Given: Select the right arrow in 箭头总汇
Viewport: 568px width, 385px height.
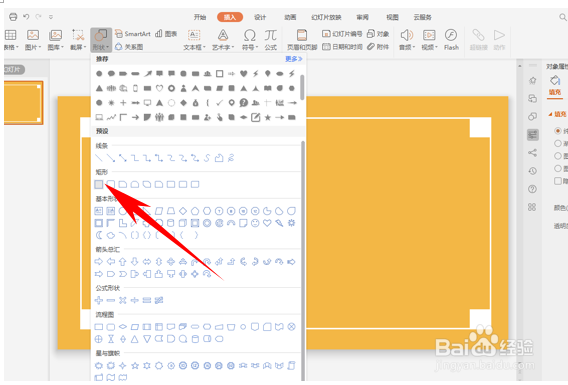Looking at the screenshot, I should coord(99,261).
